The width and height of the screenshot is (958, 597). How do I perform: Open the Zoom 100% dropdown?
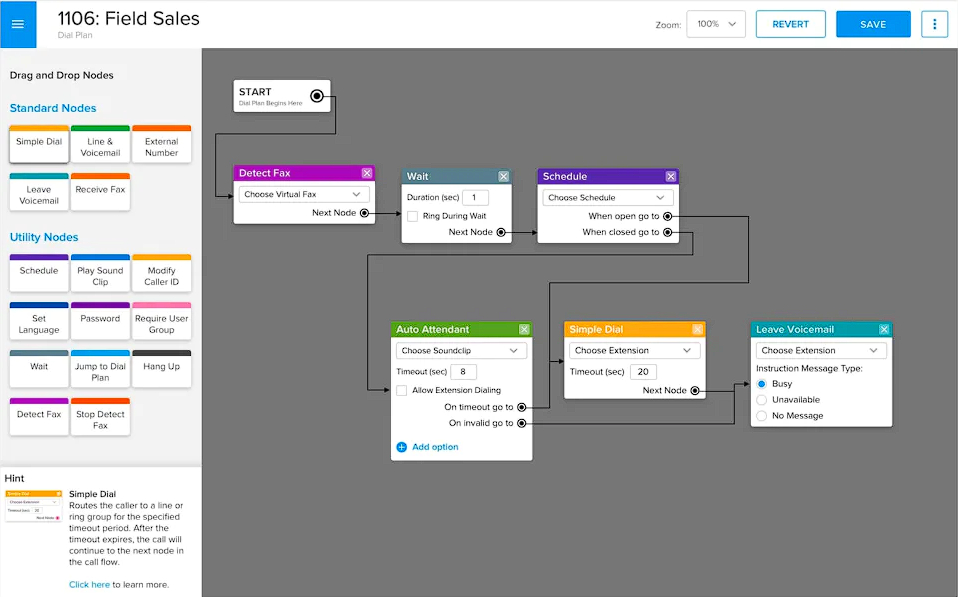[x=716, y=24]
